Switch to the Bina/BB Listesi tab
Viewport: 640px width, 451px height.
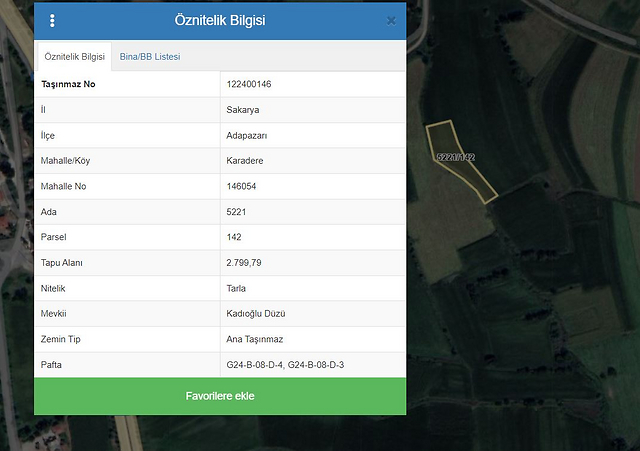pyautogui.click(x=150, y=57)
